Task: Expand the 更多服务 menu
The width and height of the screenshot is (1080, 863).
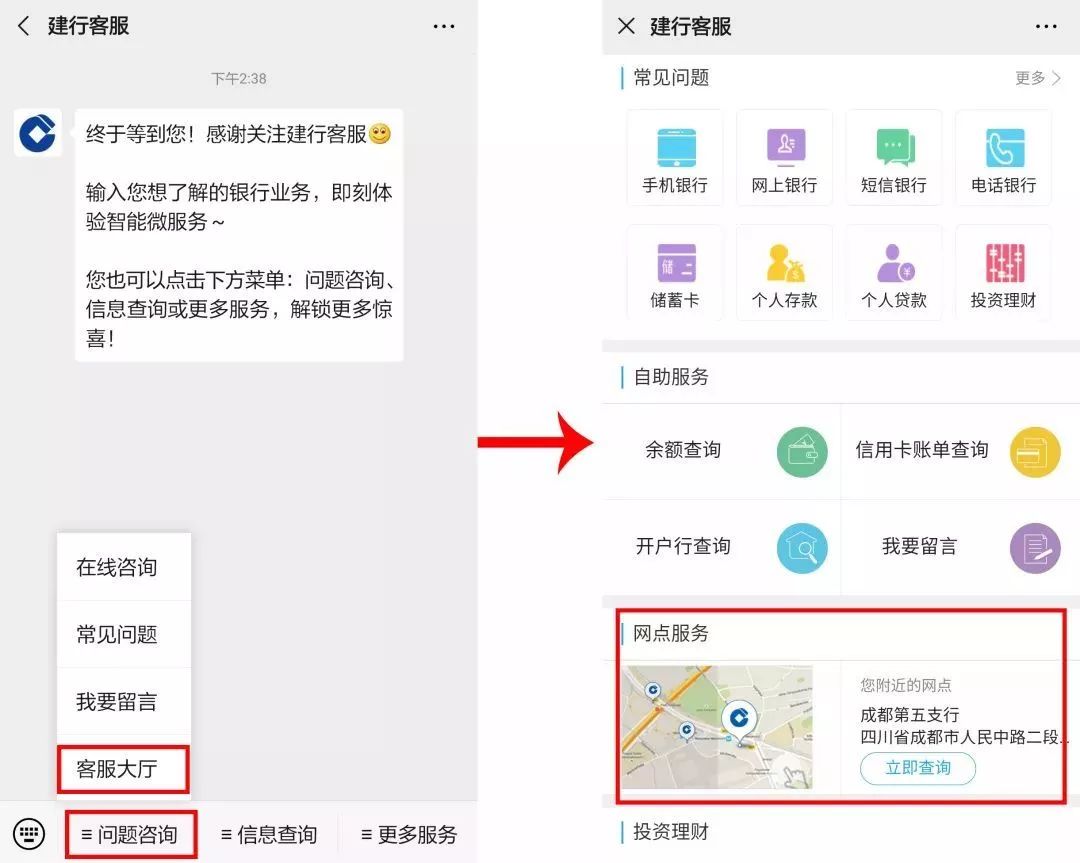Action: pos(412,834)
